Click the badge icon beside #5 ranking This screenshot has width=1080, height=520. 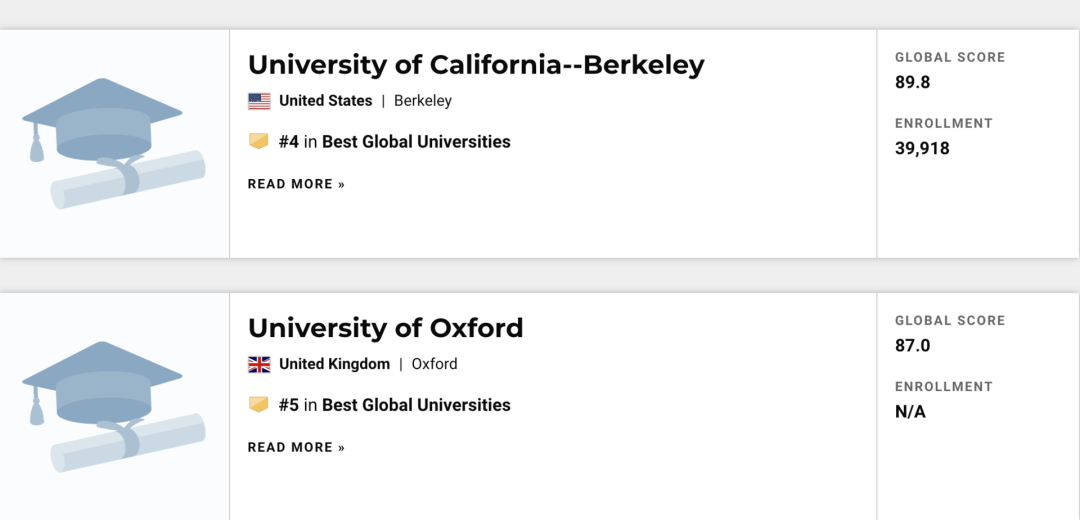click(x=259, y=405)
